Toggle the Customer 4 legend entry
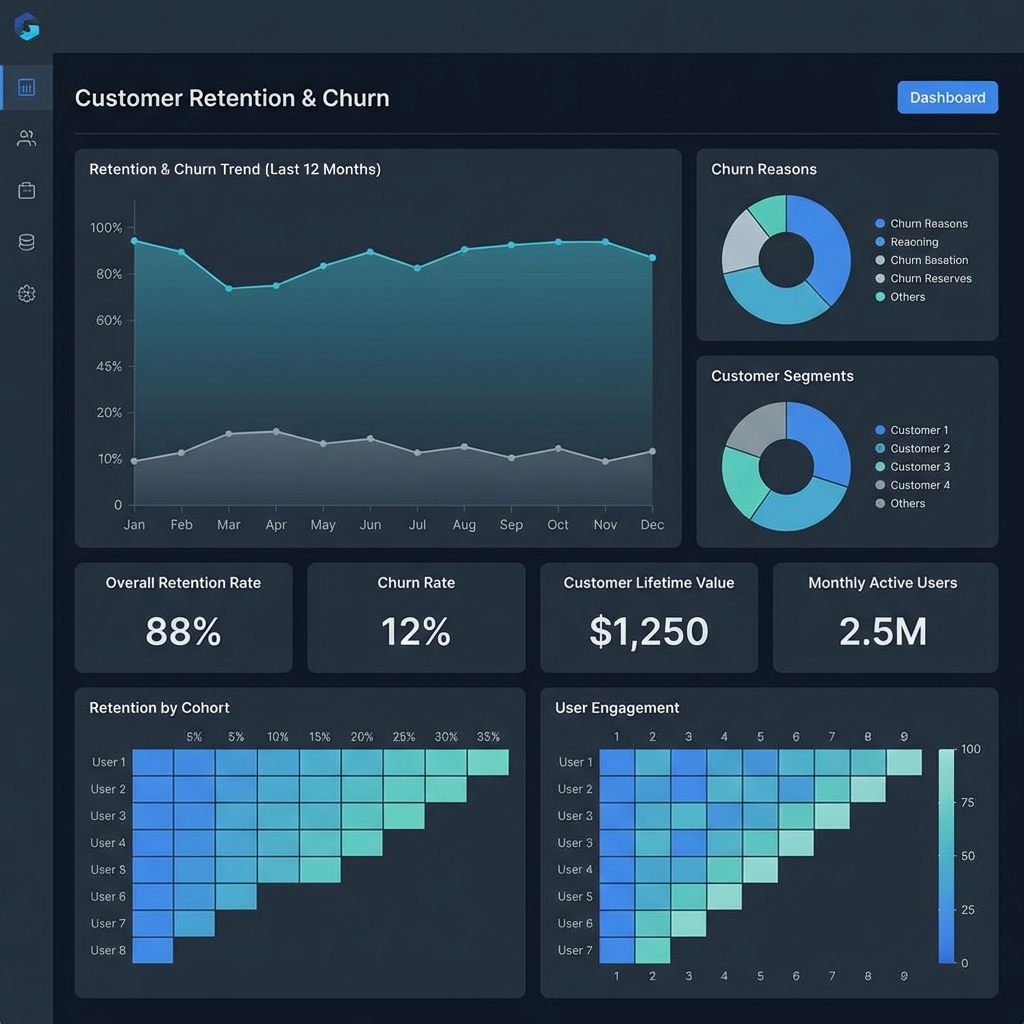 pyautogui.click(x=918, y=485)
